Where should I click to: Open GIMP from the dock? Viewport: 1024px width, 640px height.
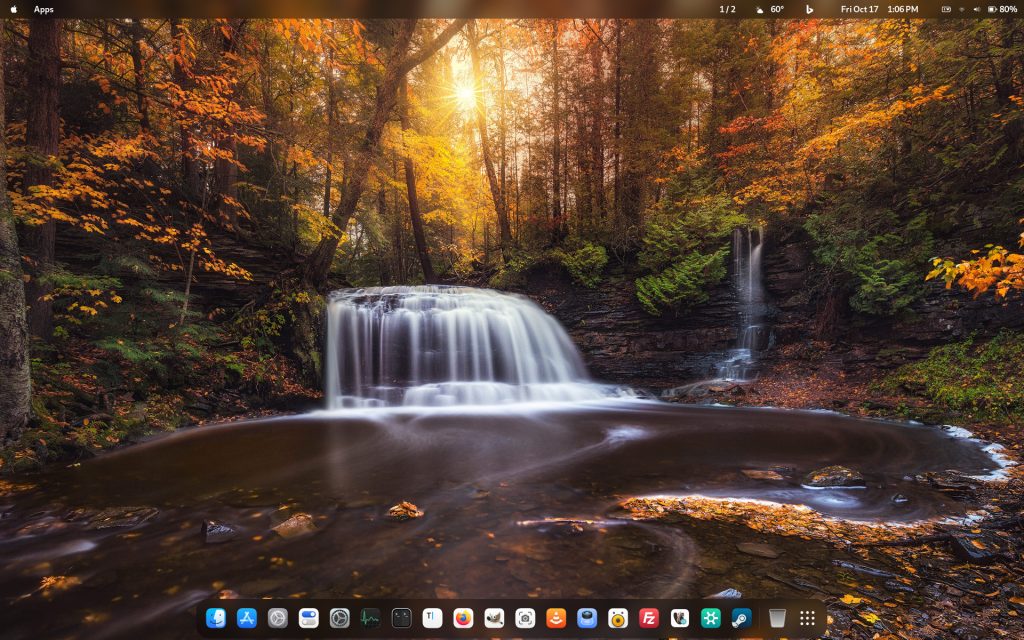tap(494, 618)
